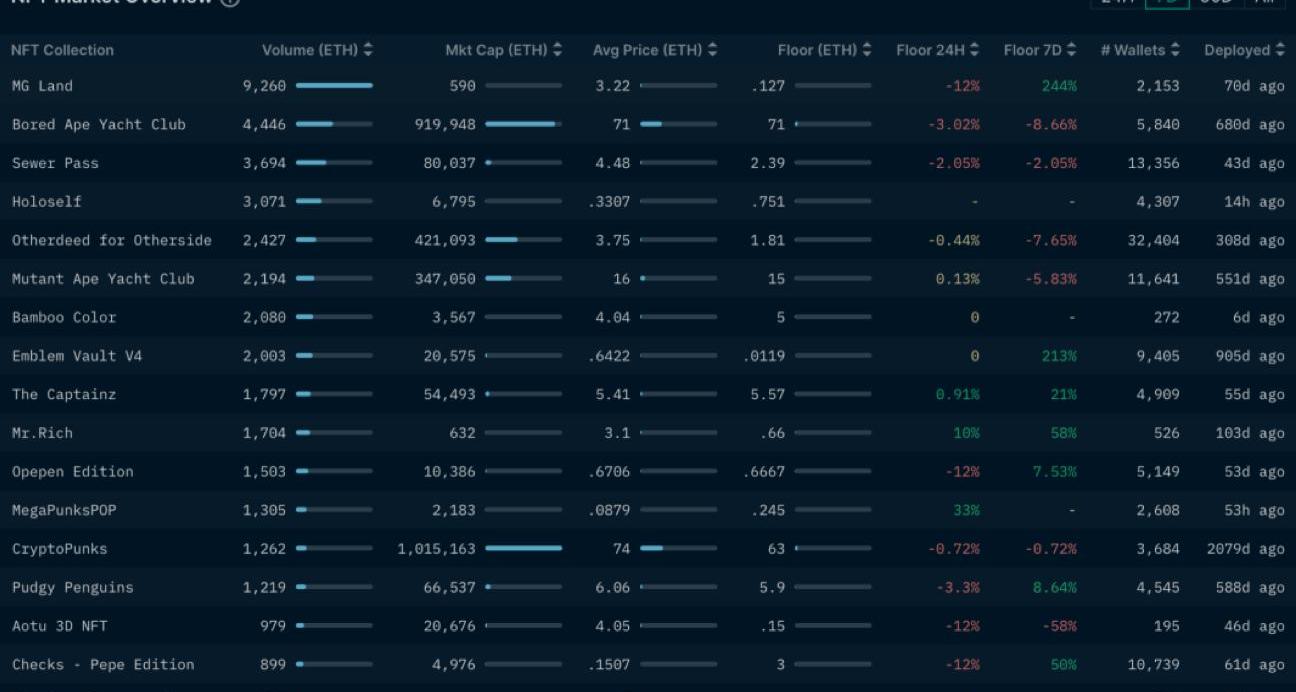Click Holoself floor price .751
Viewport: 1296px width, 692px height.
(768, 202)
